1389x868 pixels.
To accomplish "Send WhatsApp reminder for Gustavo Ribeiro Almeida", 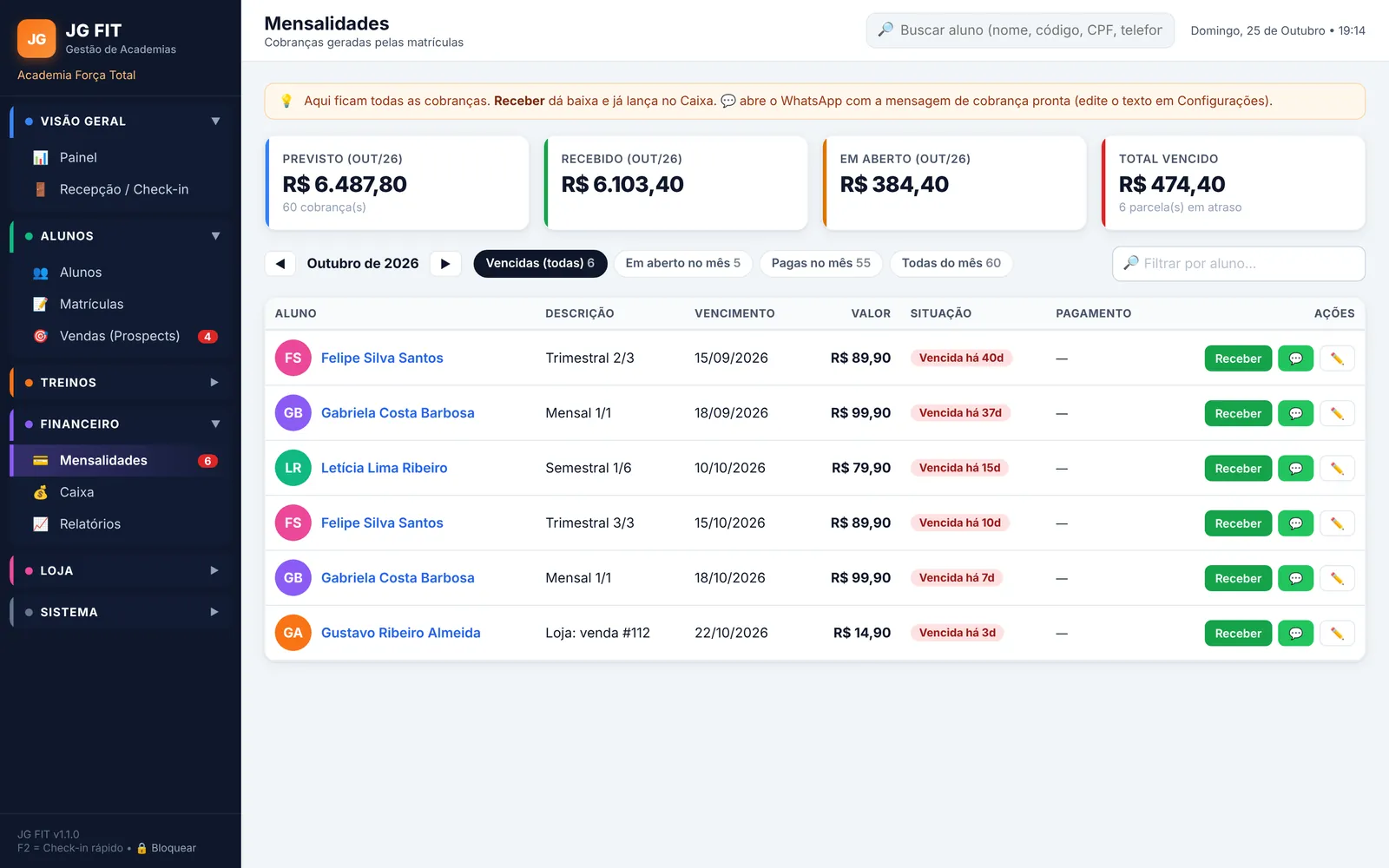I will pyautogui.click(x=1295, y=634).
